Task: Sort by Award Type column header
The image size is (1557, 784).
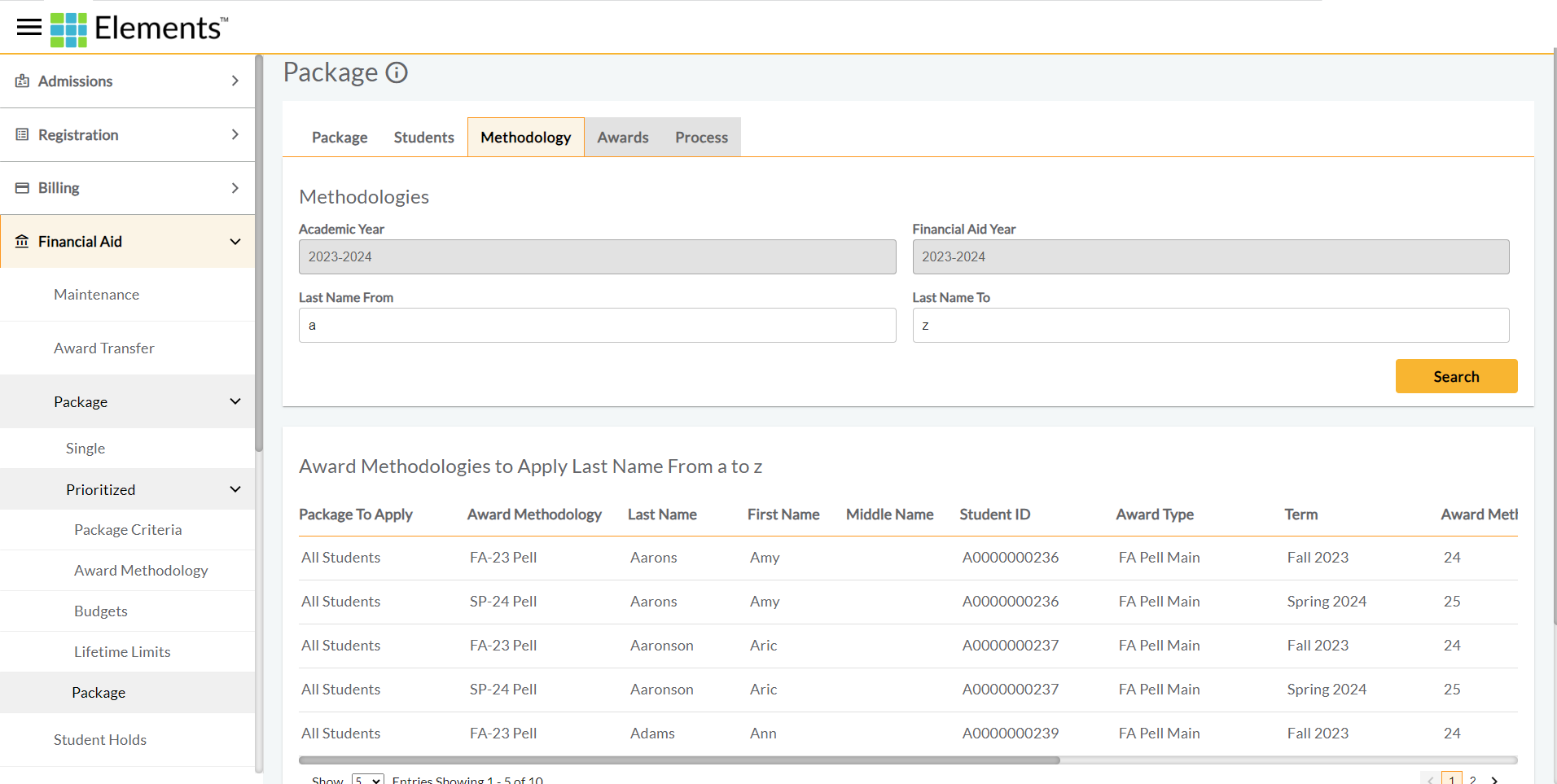Action: (1155, 515)
